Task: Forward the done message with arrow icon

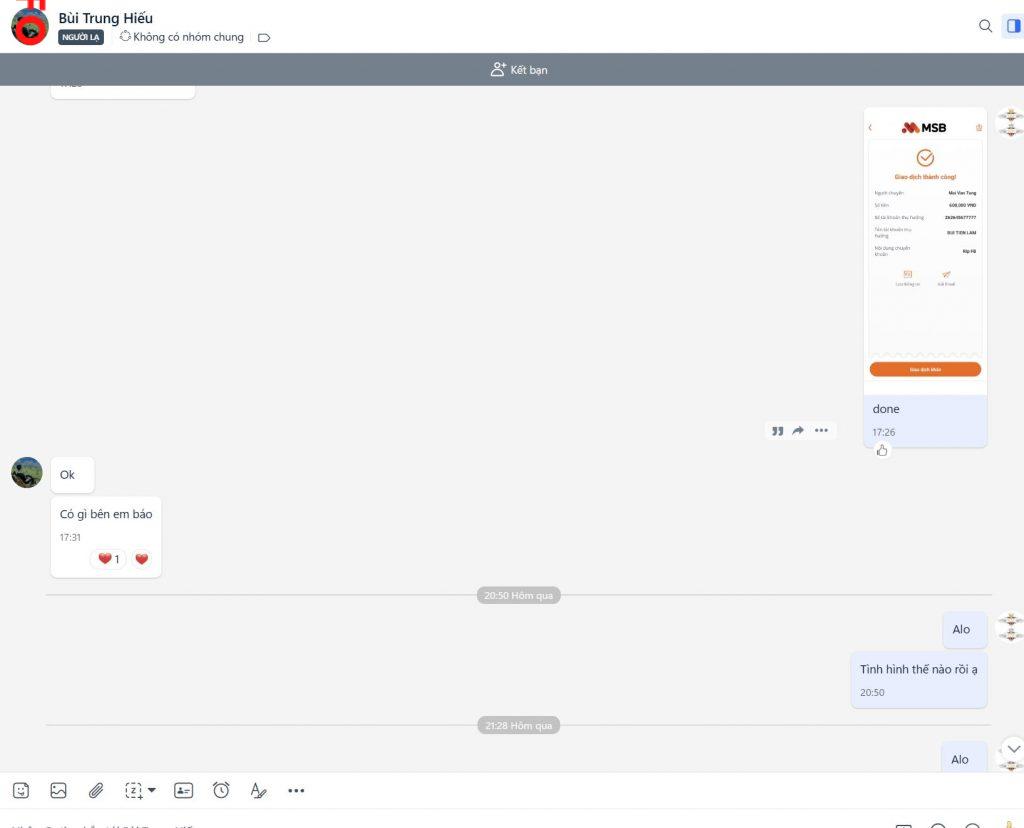Action: (798, 431)
